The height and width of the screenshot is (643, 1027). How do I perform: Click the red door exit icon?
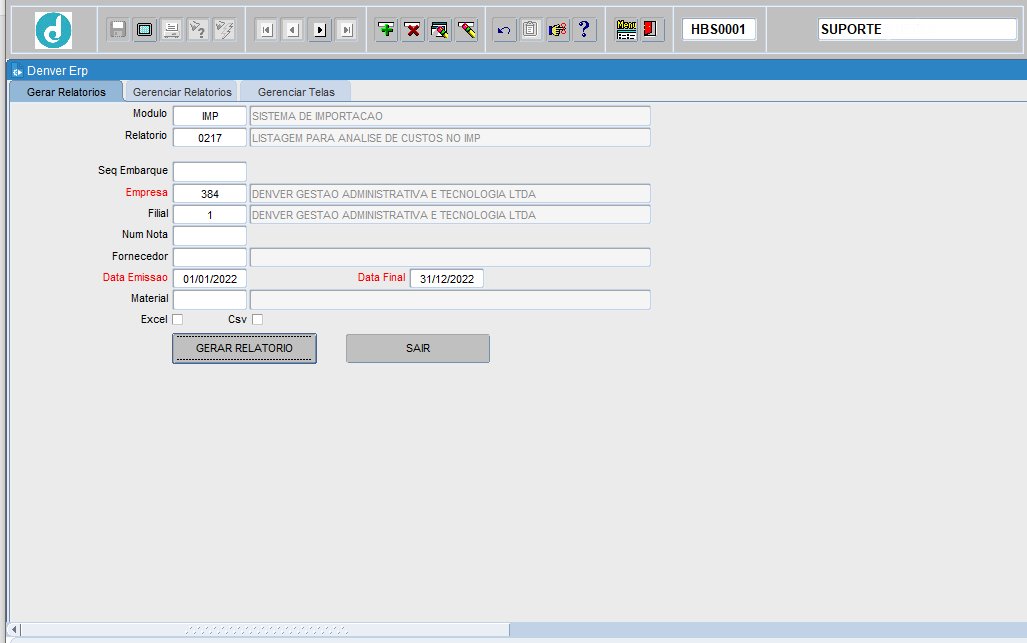650,29
